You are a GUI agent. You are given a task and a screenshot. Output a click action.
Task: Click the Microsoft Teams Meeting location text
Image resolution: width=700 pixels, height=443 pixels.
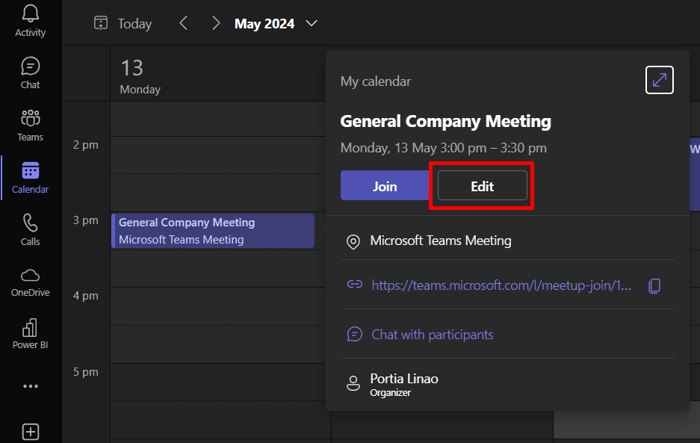coord(441,241)
